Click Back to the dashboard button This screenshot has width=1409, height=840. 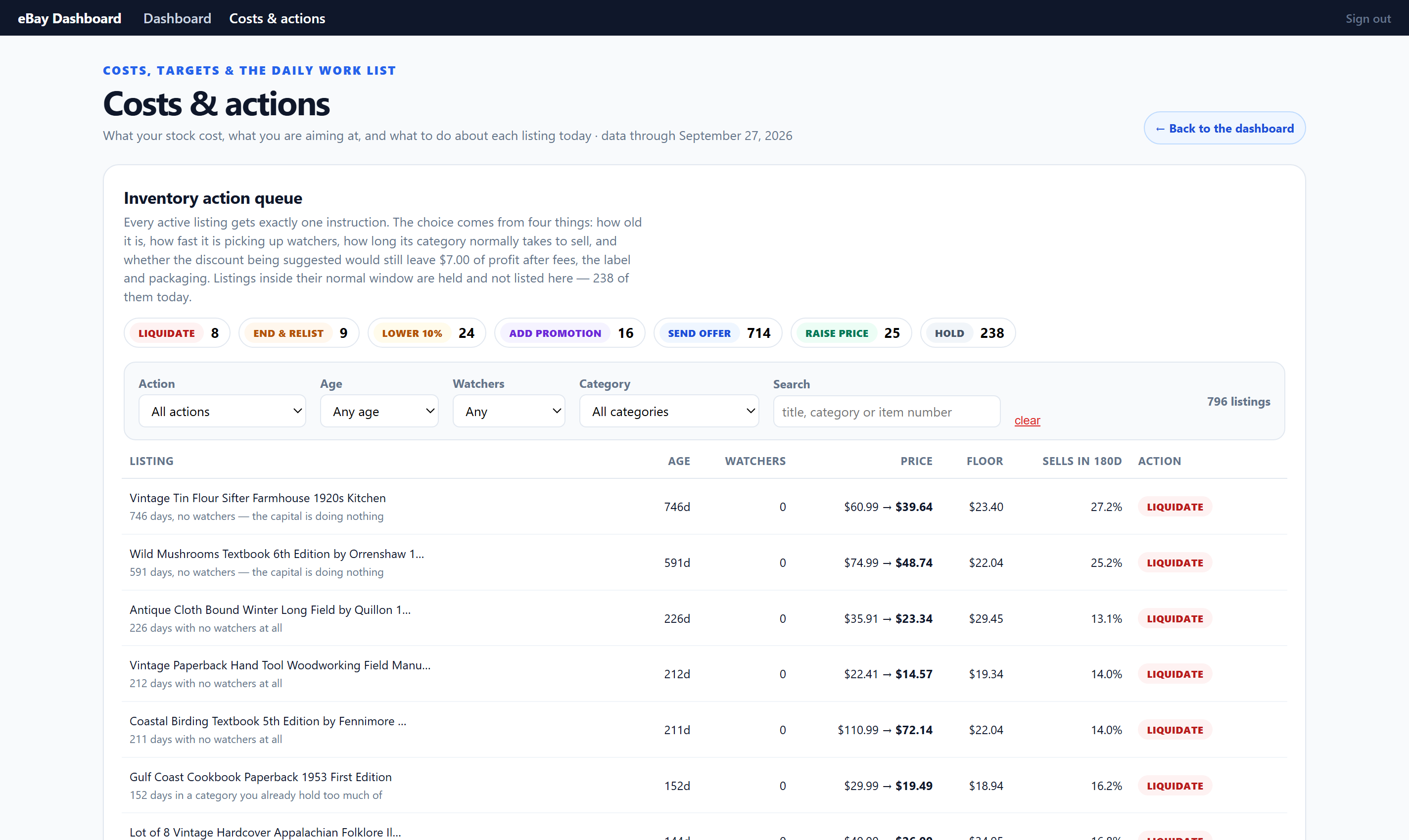pyautogui.click(x=1224, y=128)
